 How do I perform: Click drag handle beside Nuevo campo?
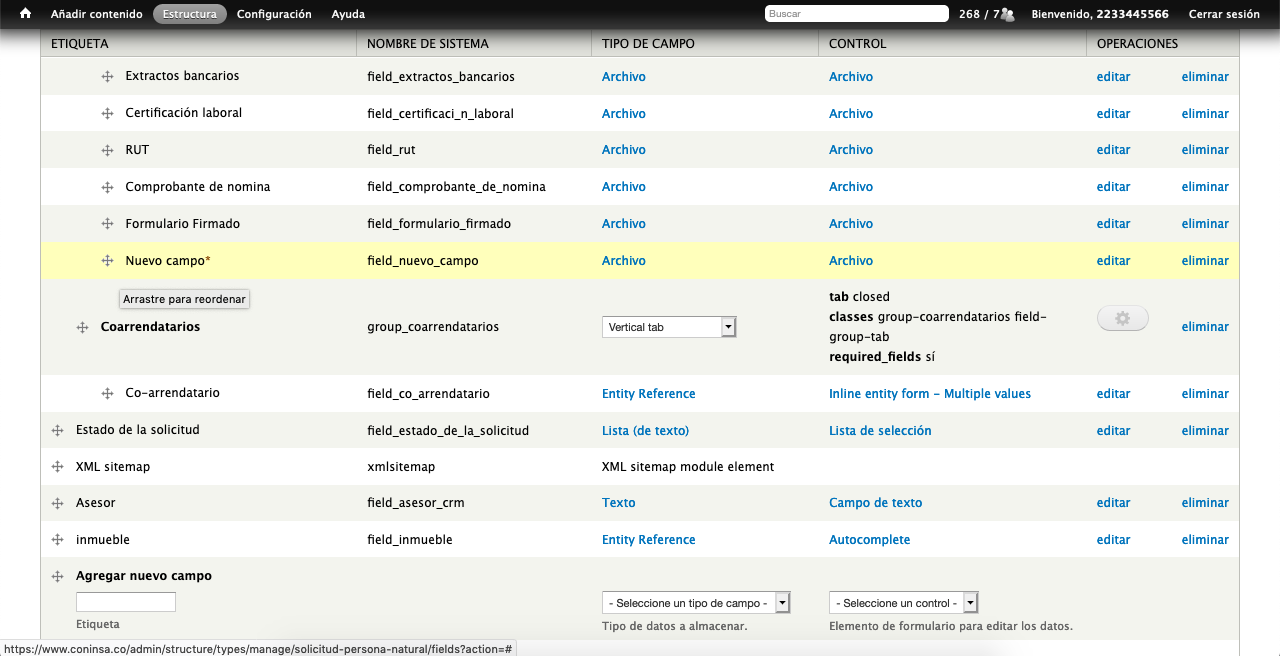click(107, 261)
